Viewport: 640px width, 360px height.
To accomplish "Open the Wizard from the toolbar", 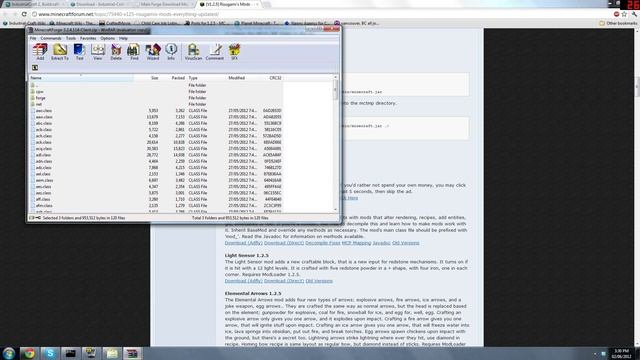I will tap(153, 52).
